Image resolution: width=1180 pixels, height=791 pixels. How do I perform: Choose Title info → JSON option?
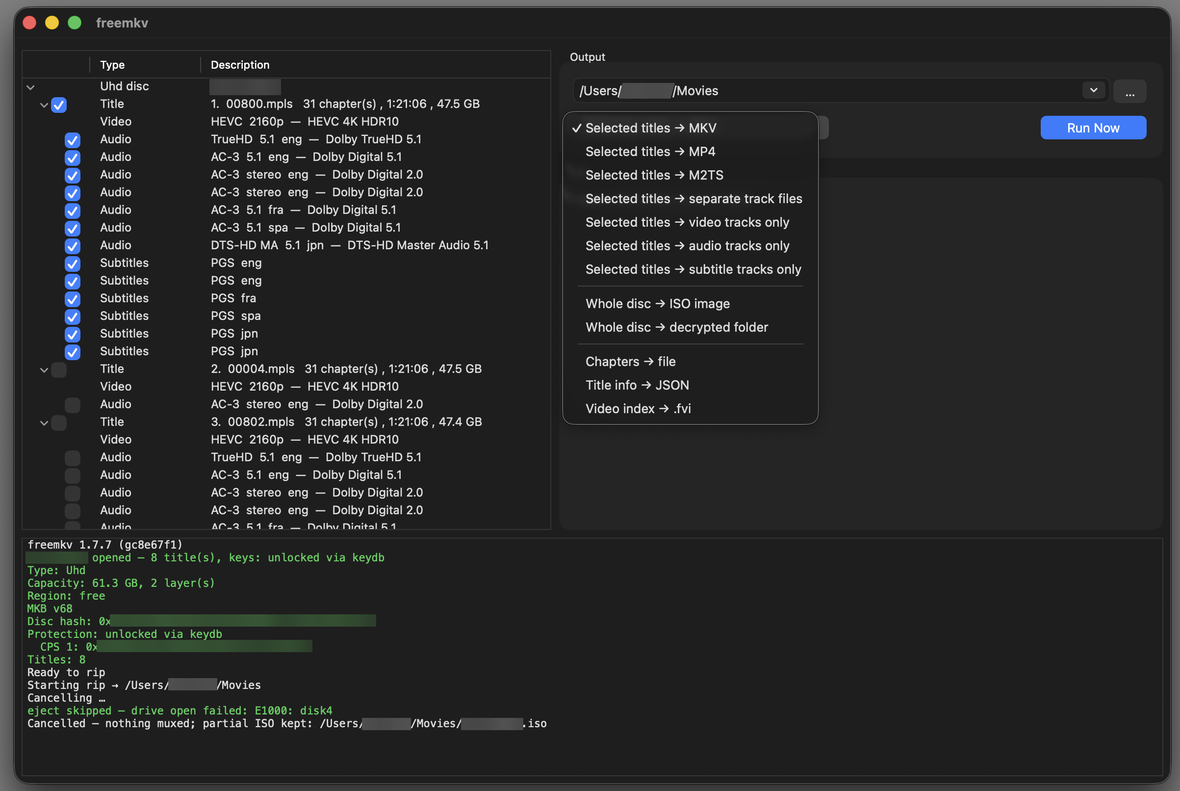pos(690,385)
